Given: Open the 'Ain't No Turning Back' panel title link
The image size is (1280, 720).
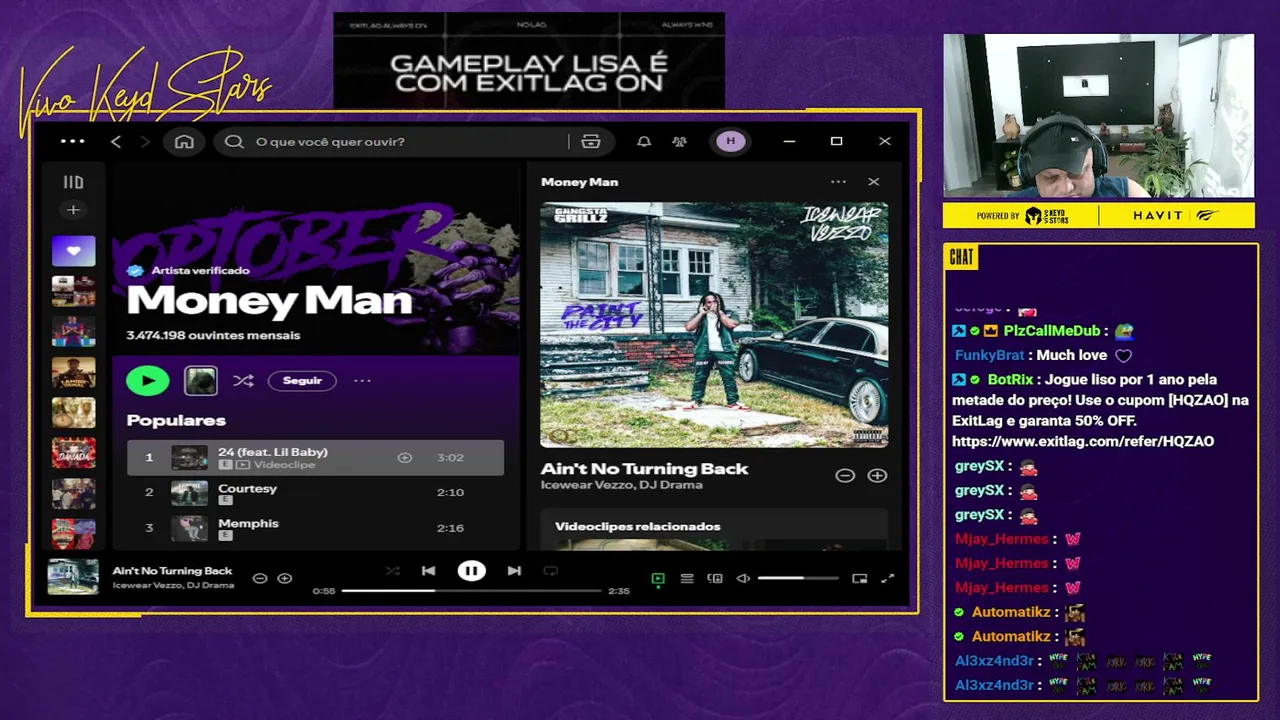Looking at the screenshot, I should pos(644,468).
